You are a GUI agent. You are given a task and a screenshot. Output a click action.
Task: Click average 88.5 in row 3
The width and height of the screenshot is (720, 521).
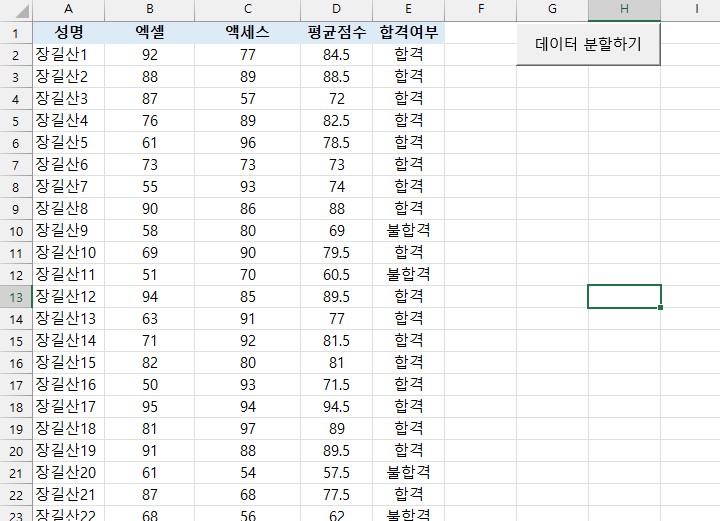(337, 77)
